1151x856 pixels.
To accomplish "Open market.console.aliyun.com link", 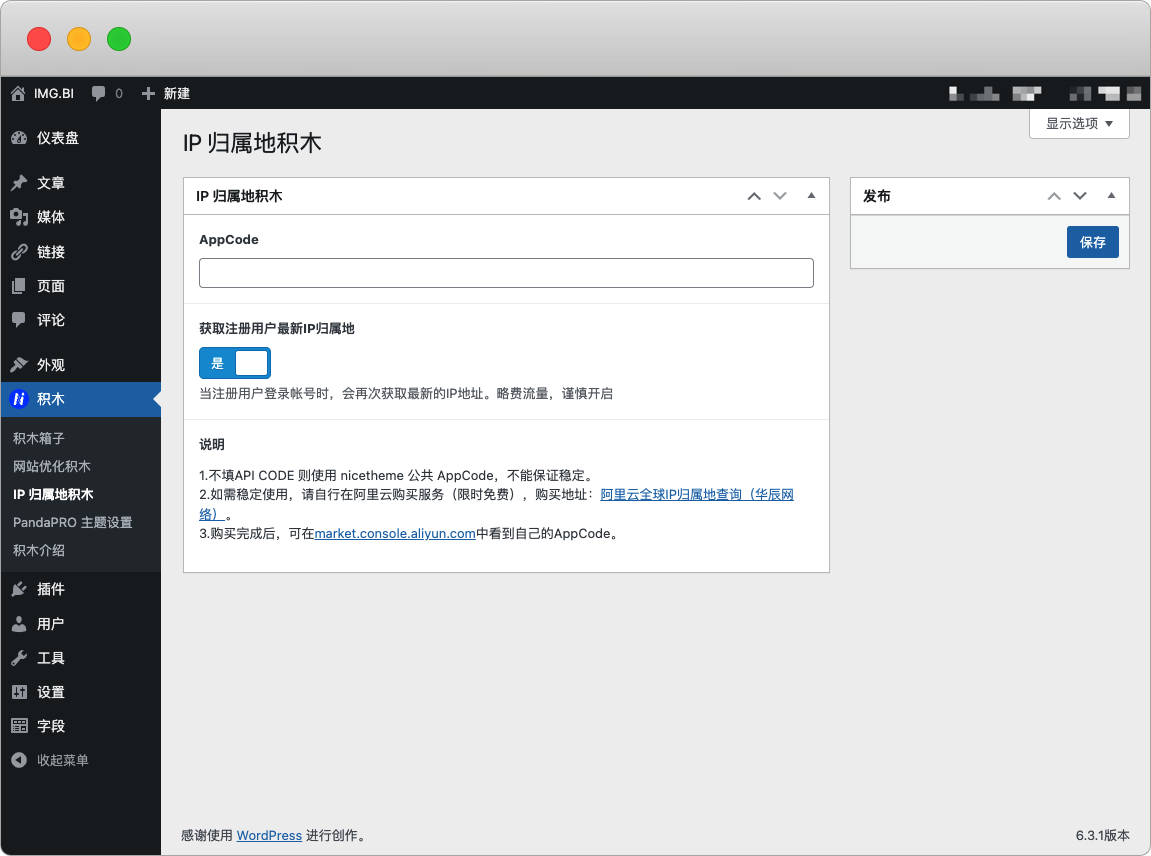I will click(x=395, y=534).
